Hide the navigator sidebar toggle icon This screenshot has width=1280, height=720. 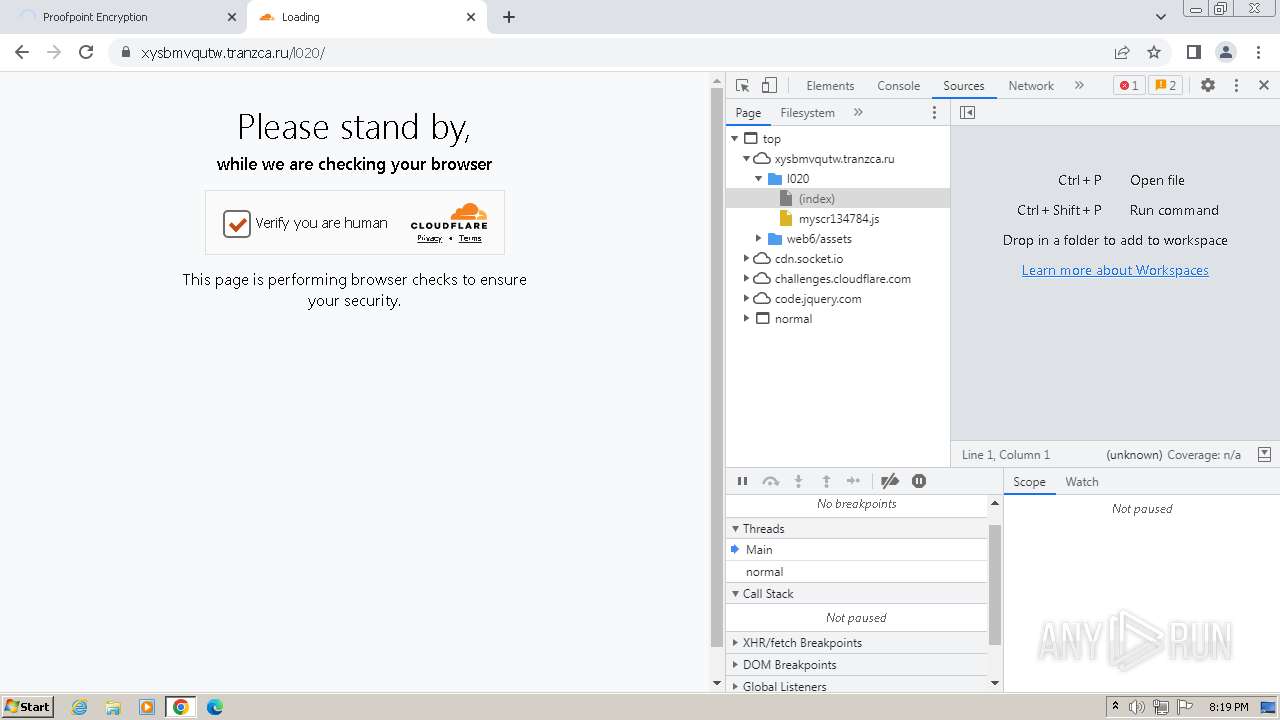[967, 113]
